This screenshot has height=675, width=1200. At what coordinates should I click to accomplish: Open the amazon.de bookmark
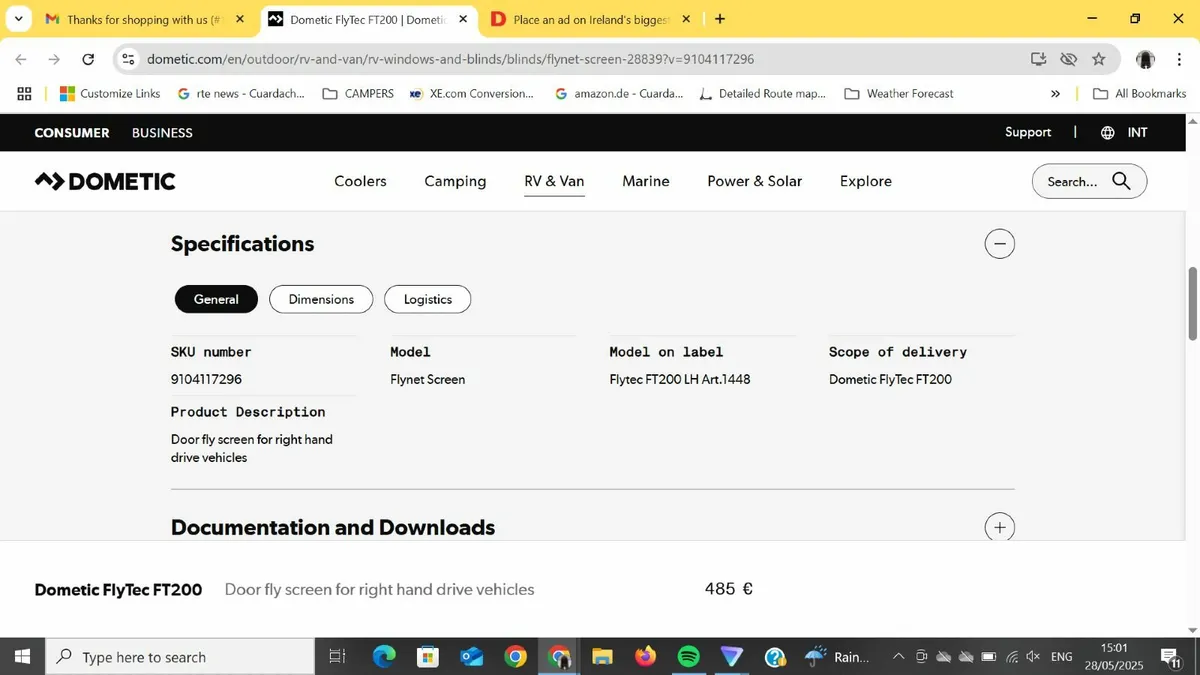619,93
